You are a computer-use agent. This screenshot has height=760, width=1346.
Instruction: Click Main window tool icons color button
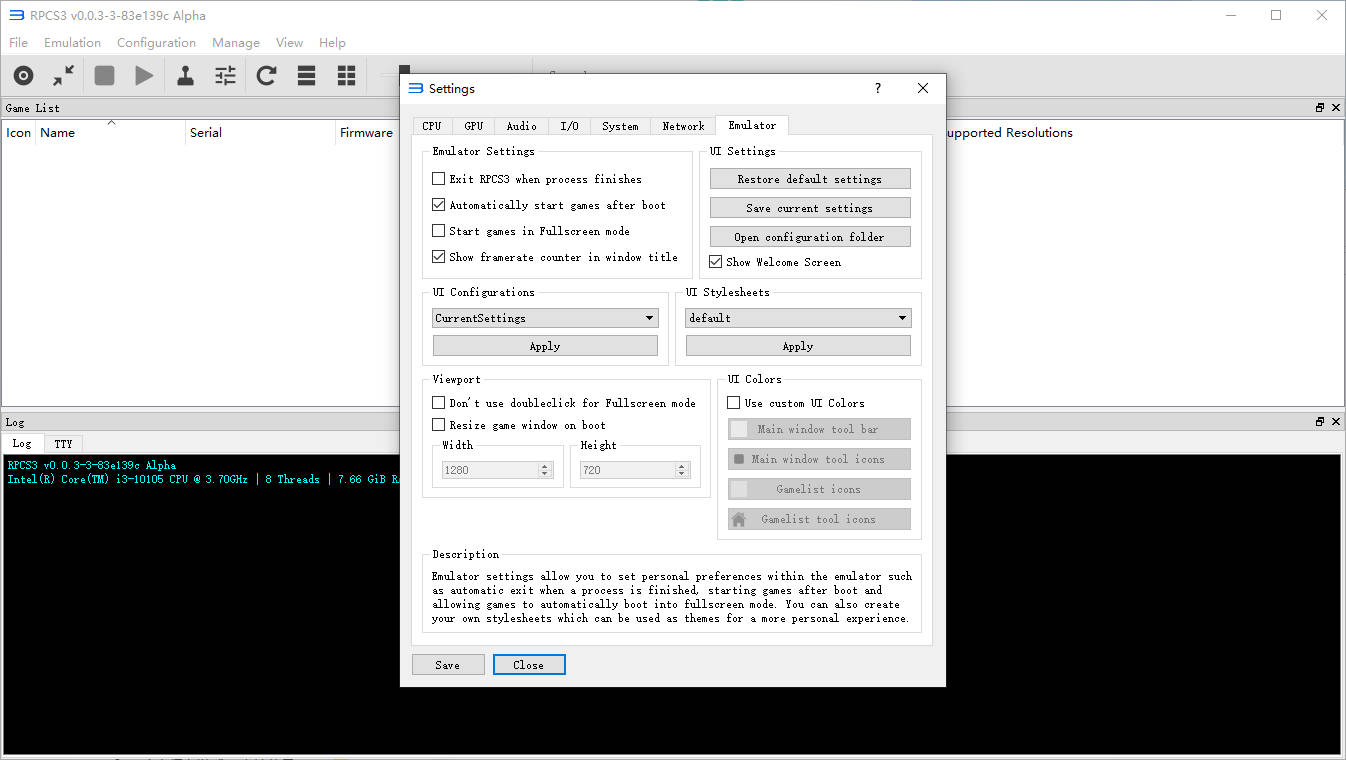[819, 459]
